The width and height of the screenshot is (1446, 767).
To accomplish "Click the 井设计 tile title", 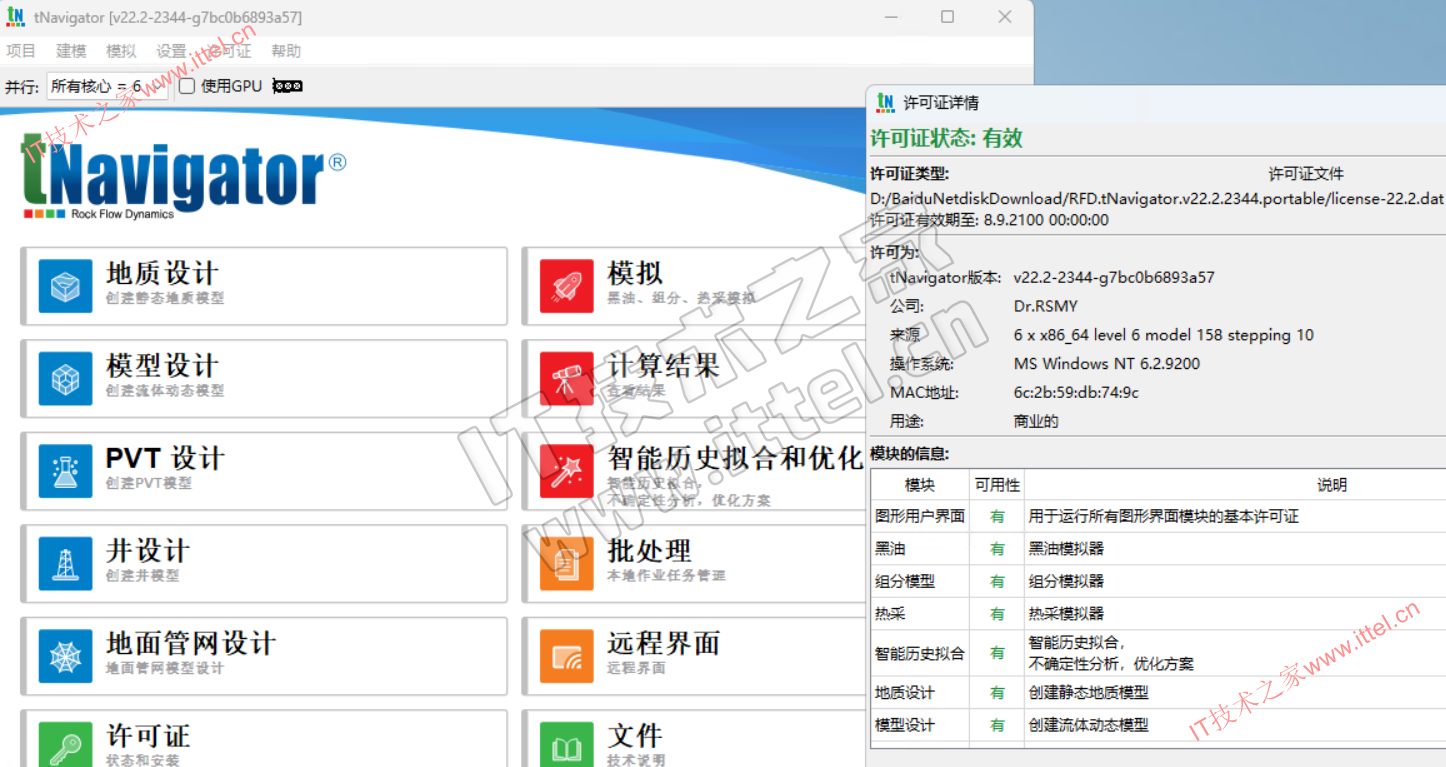I will click(147, 551).
